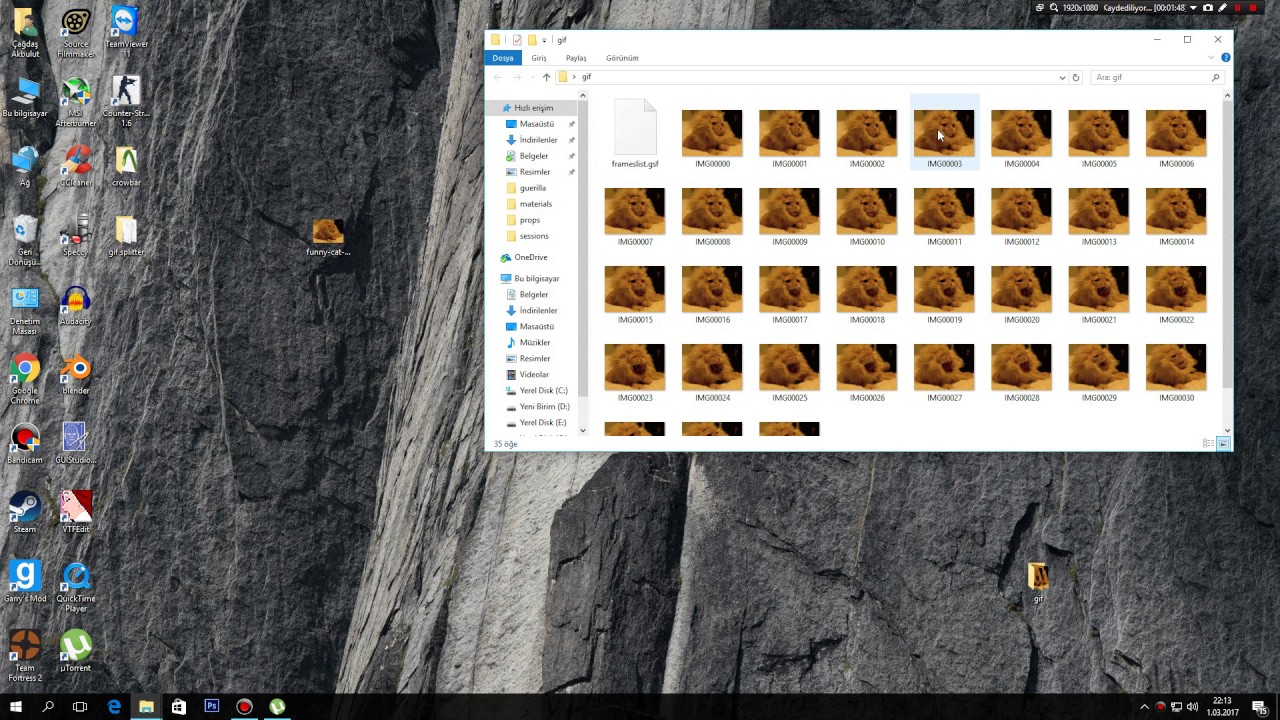Open Quick Access Toolbar customize dropdown
This screenshot has width=1280, height=720.
point(544,40)
